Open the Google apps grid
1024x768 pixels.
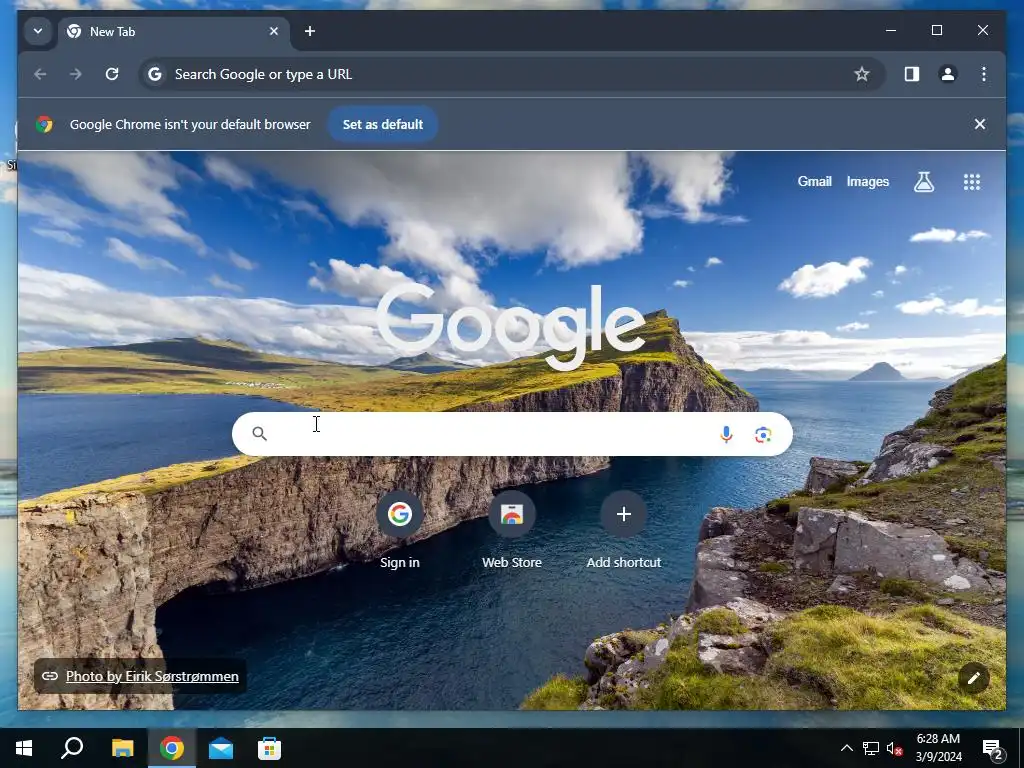coord(972,182)
